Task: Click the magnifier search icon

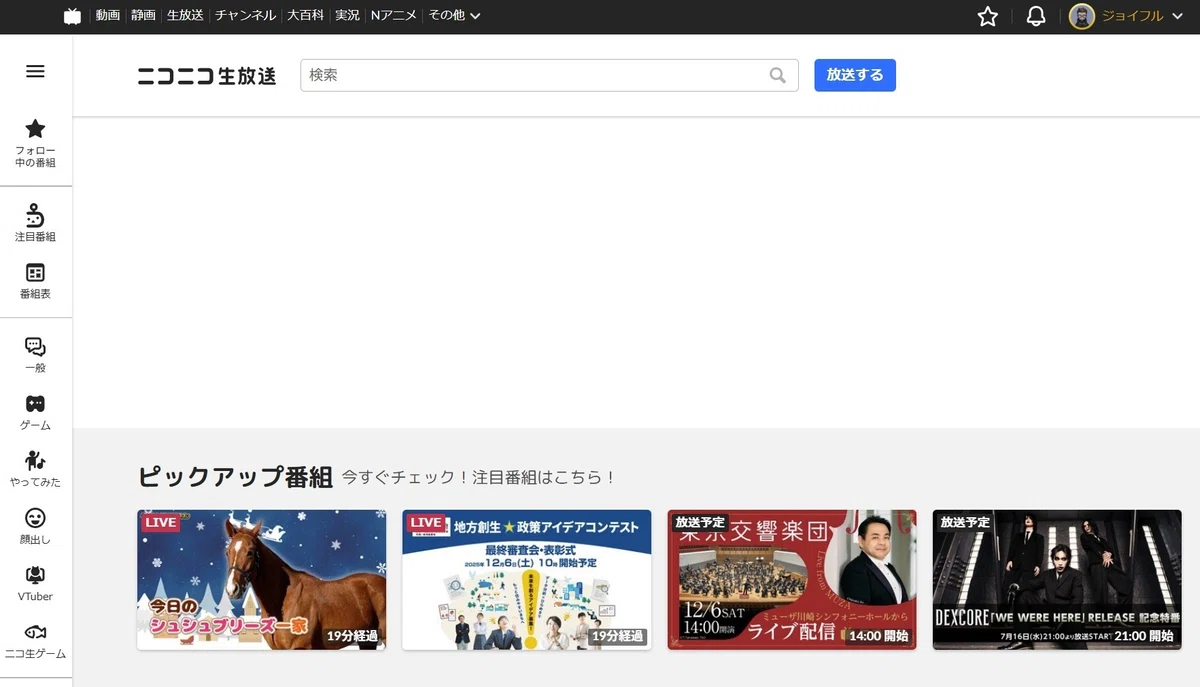Action: (x=778, y=75)
